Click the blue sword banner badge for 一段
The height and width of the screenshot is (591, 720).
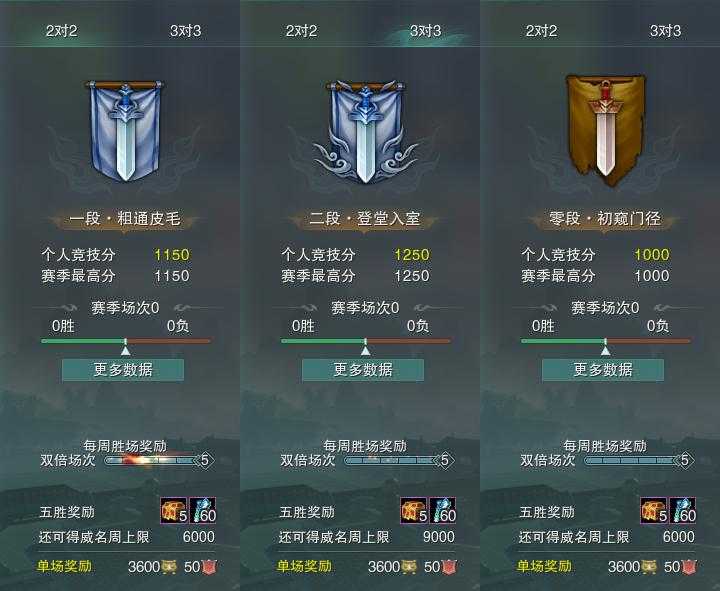[x=125, y=131]
